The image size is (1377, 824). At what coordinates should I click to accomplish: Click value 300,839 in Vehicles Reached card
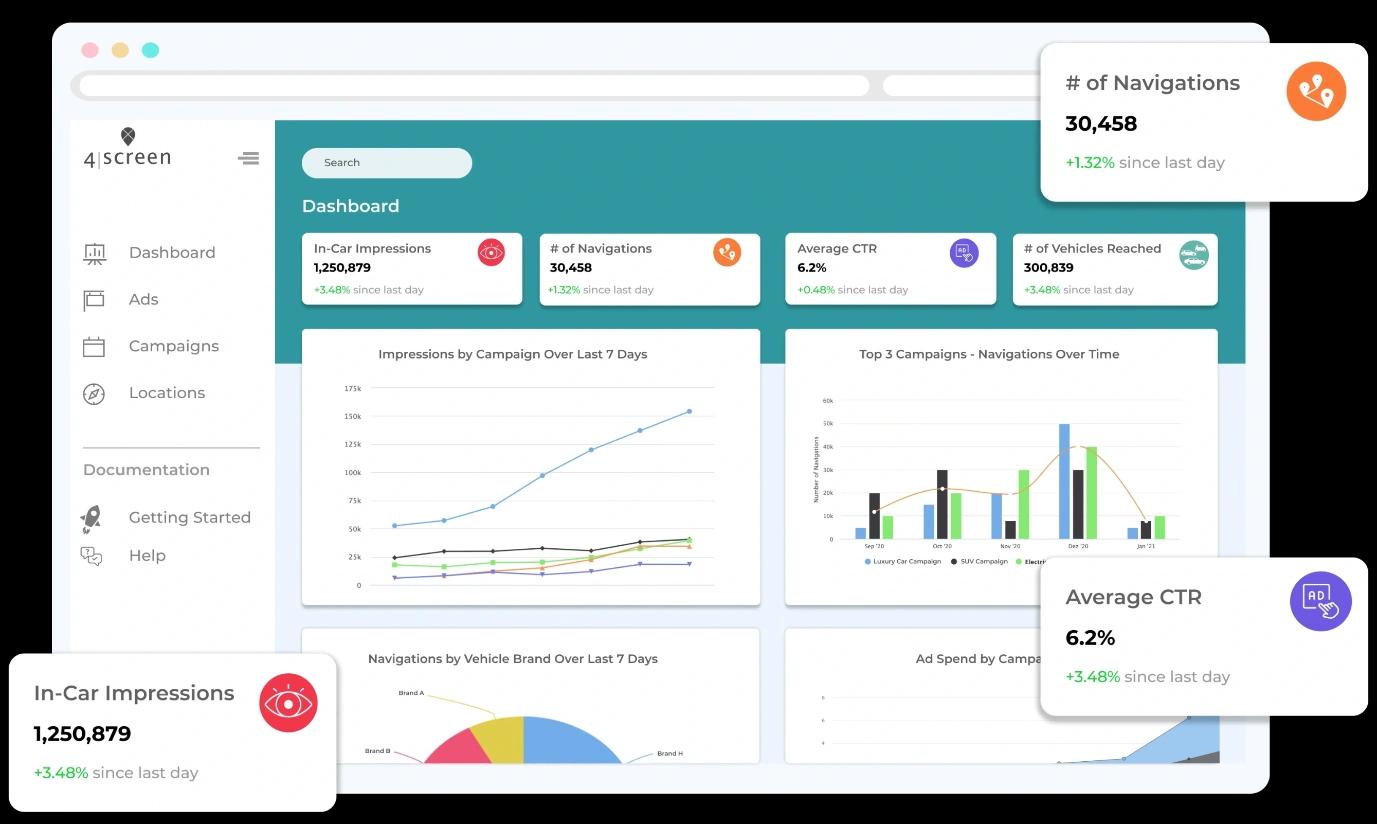pyautogui.click(x=1048, y=268)
